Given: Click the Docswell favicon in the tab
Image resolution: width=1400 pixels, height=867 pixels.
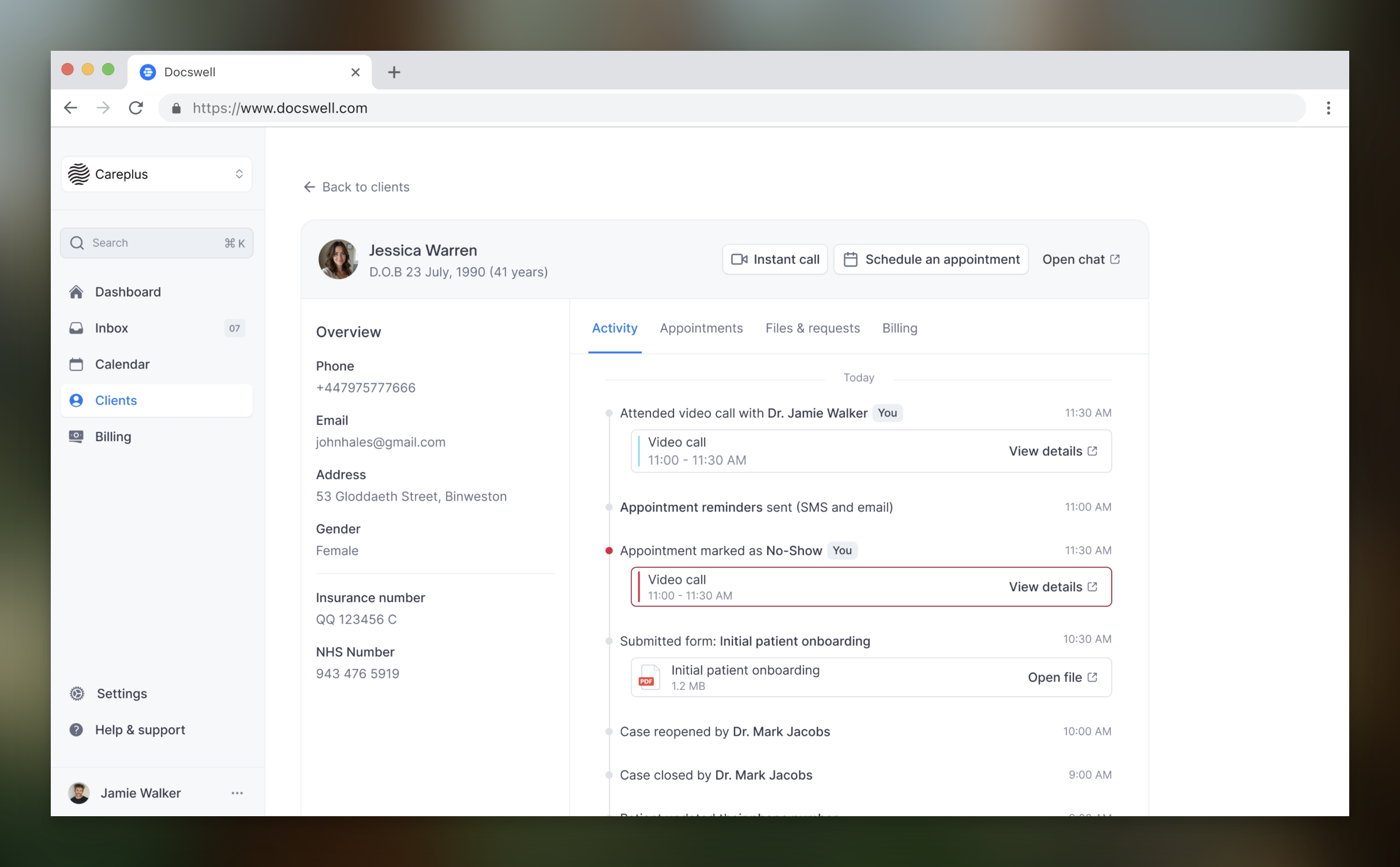Looking at the screenshot, I should pyautogui.click(x=148, y=72).
